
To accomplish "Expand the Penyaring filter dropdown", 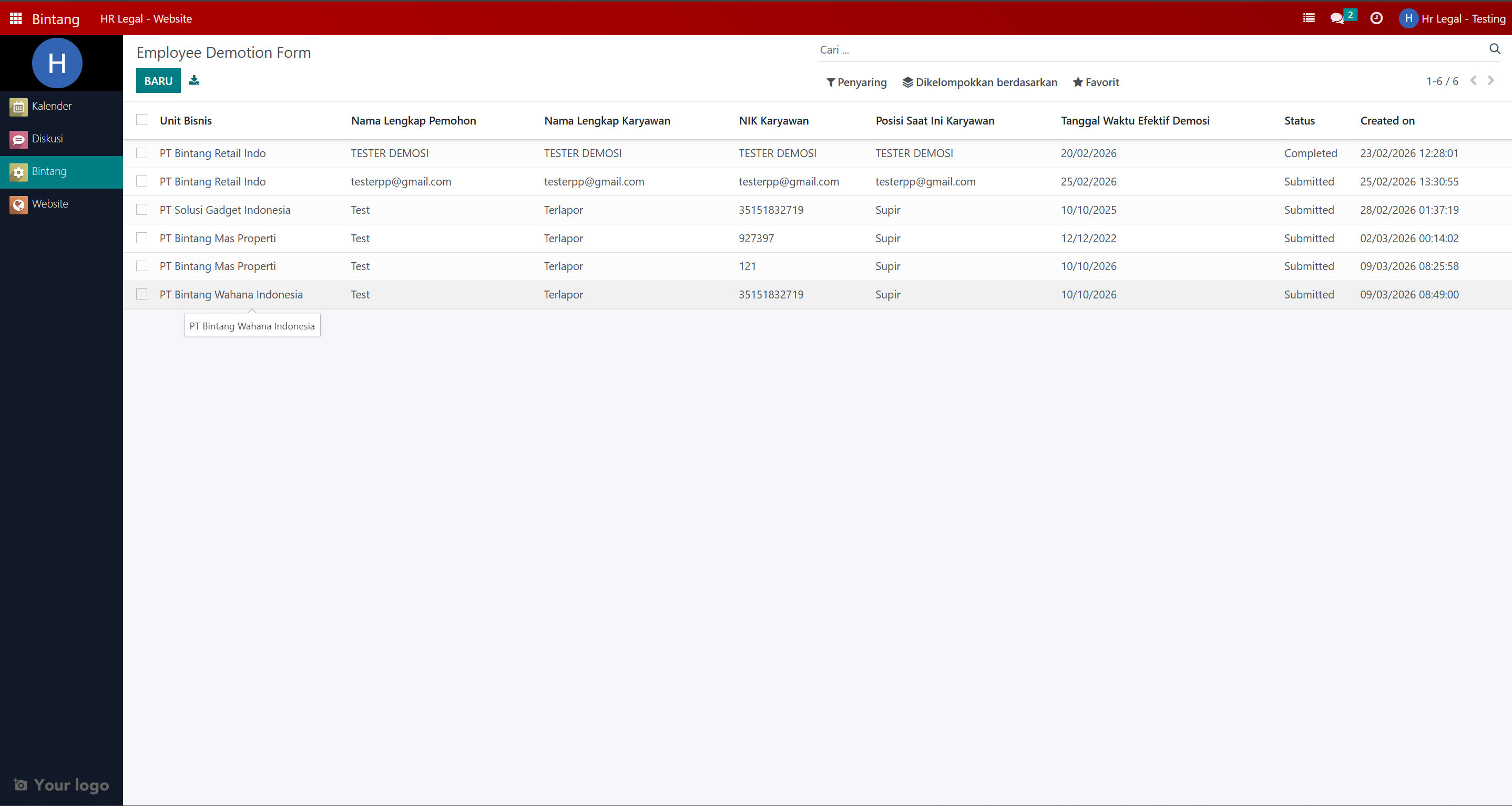I will (x=856, y=82).
